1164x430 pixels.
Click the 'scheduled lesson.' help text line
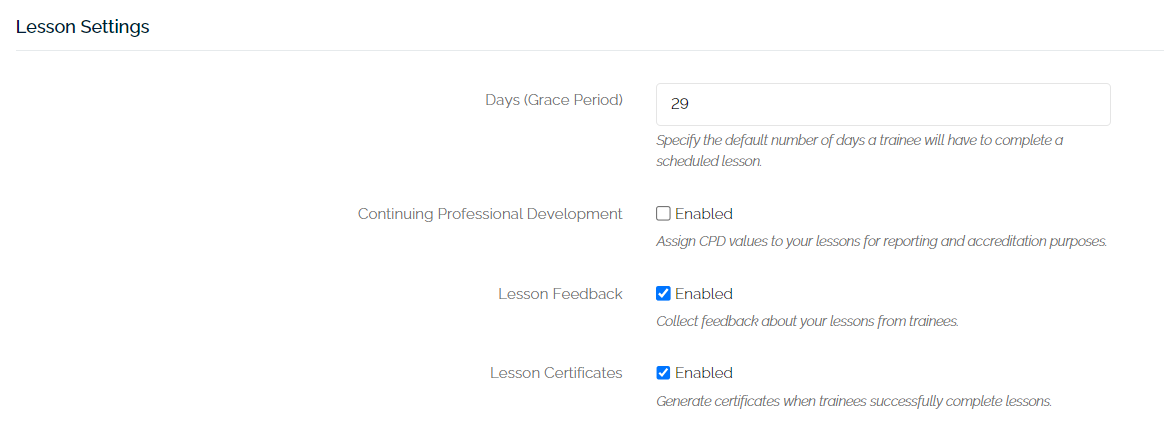(x=709, y=161)
